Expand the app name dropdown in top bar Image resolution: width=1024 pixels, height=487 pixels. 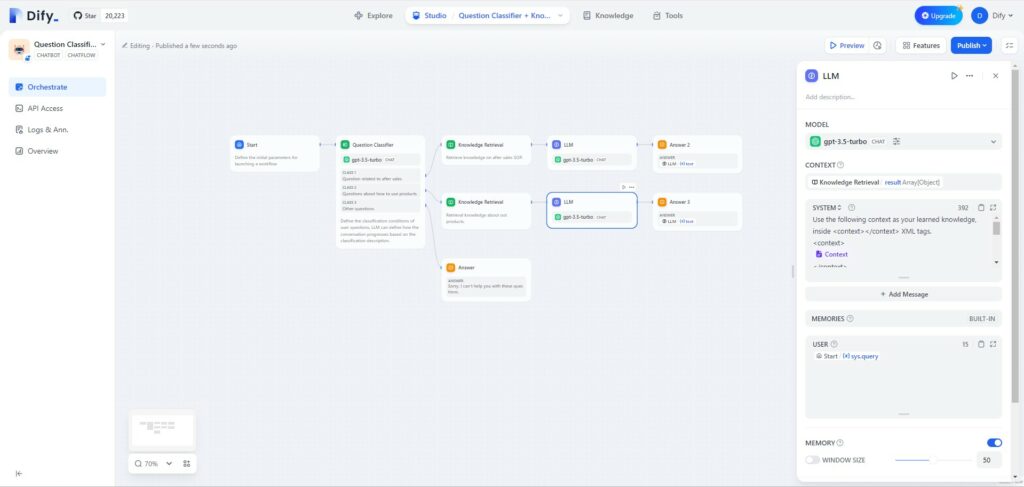click(x=560, y=16)
